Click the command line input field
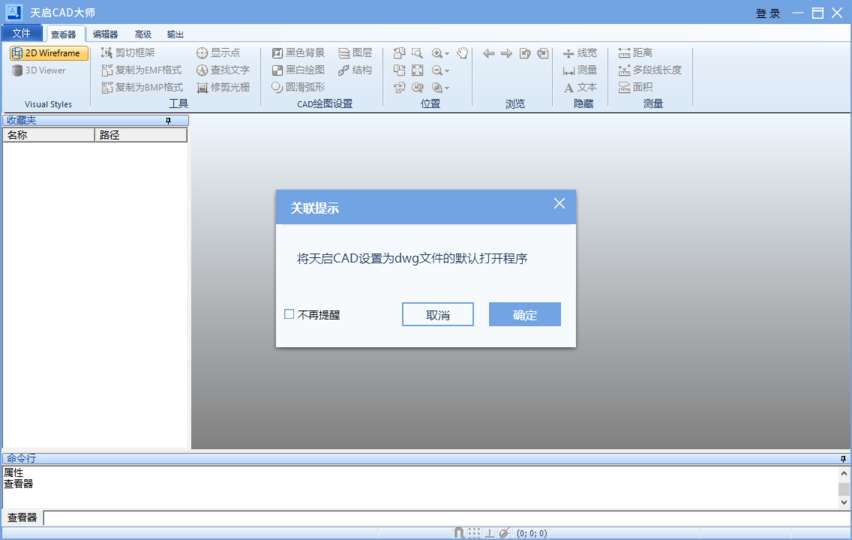852x540 pixels. [x=447, y=518]
